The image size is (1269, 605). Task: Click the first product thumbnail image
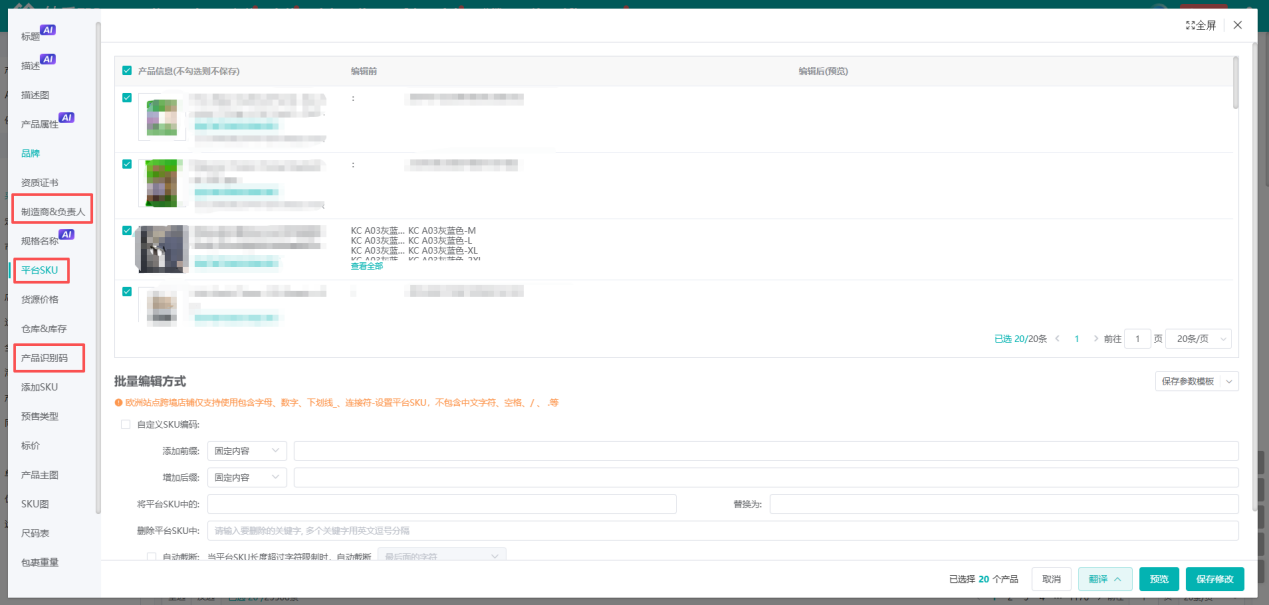tap(162, 117)
